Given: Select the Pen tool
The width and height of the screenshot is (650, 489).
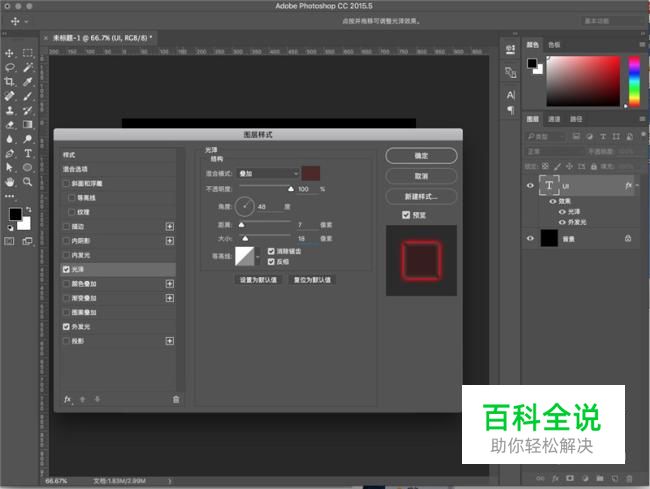Looking at the screenshot, I should pyautogui.click(x=9, y=153).
